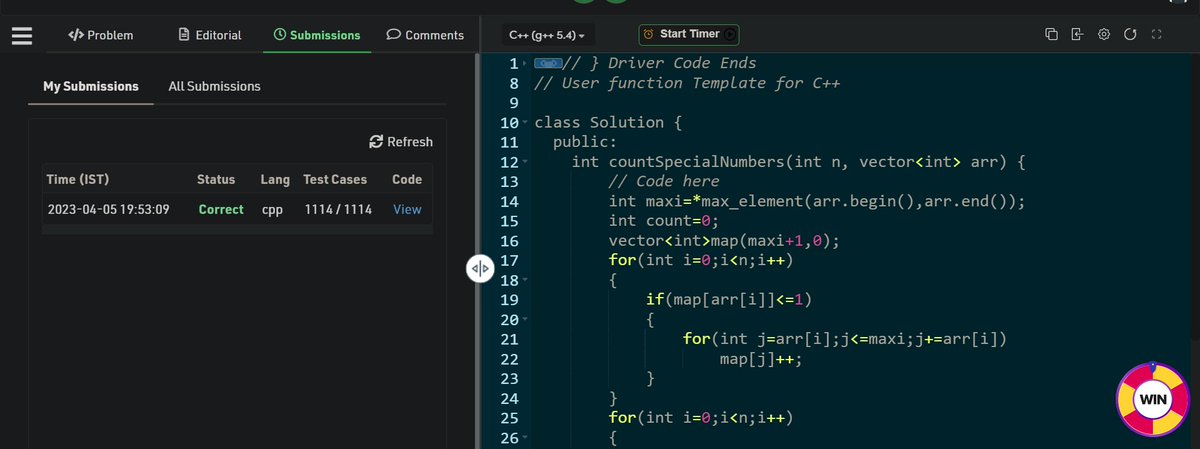Click the Code column header
The width and height of the screenshot is (1200, 449).
tap(407, 179)
